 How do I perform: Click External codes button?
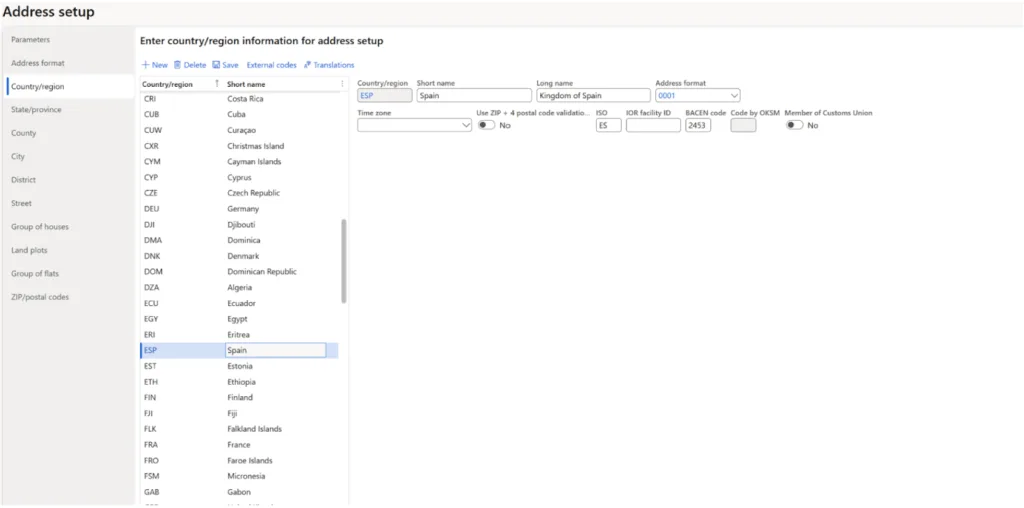tap(271, 65)
